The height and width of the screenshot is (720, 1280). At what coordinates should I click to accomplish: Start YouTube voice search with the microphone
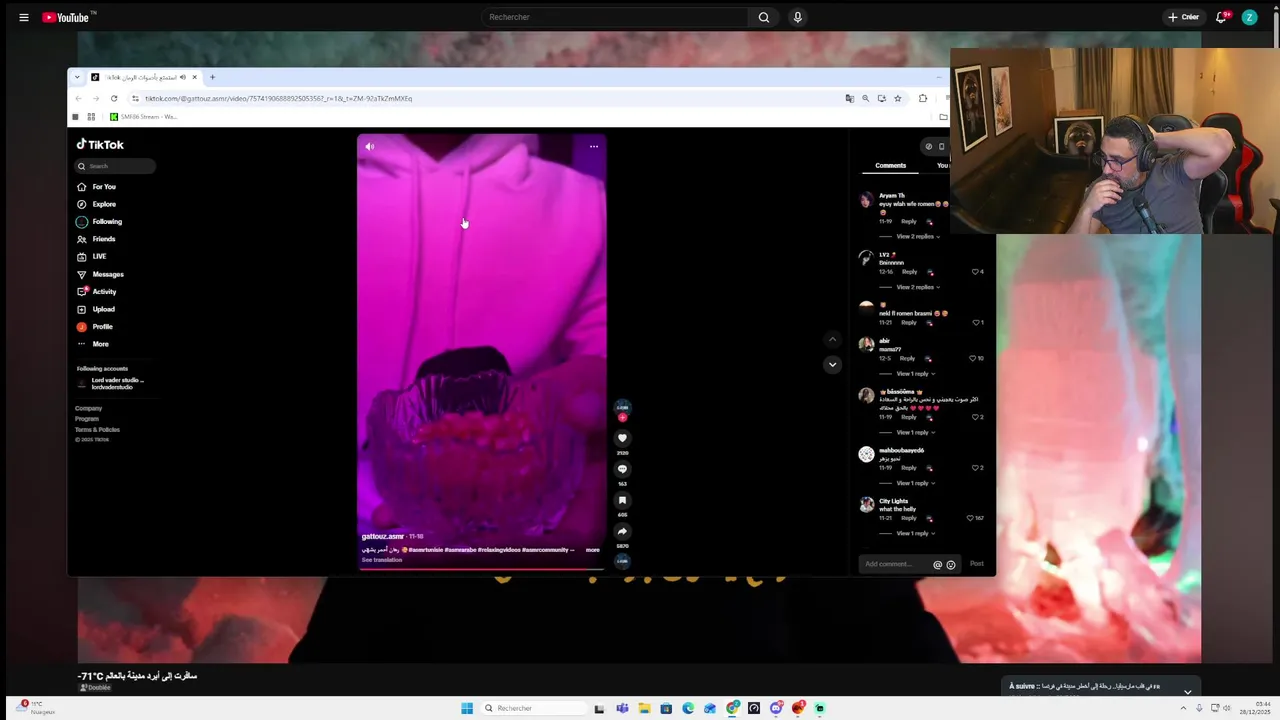pyautogui.click(x=797, y=17)
